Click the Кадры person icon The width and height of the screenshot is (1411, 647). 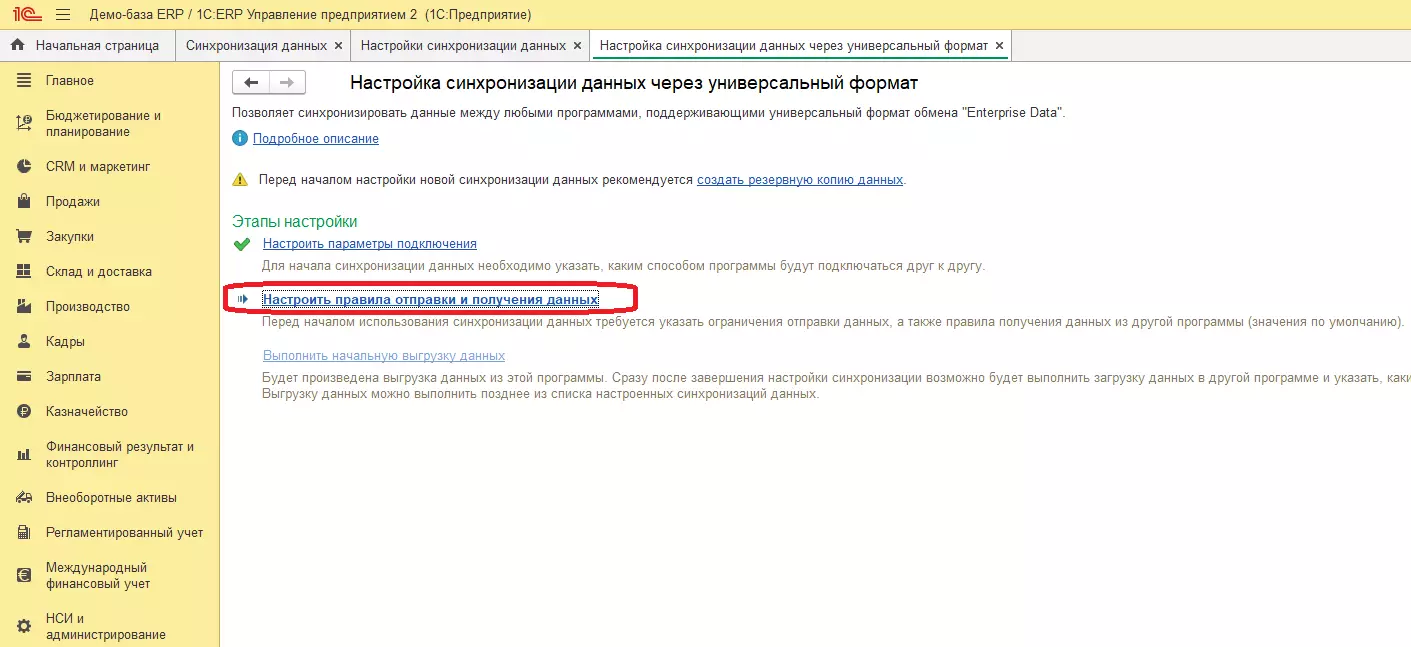25,342
